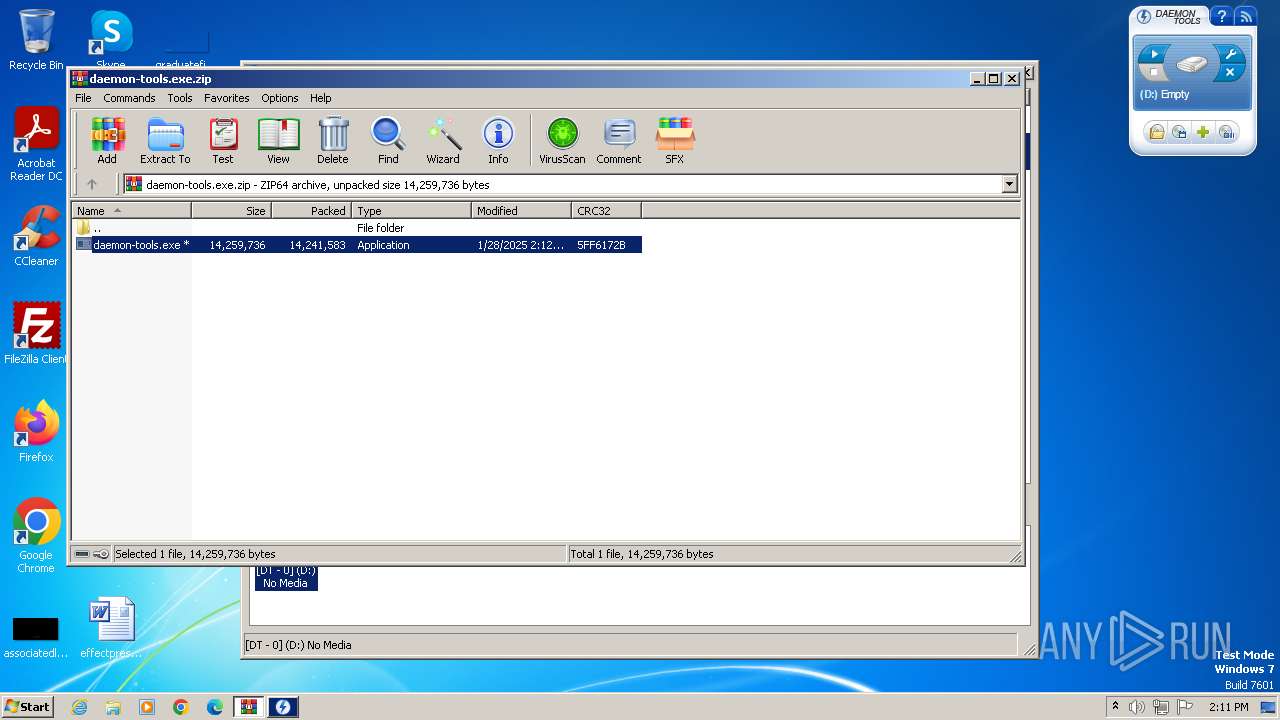The height and width of the screenshot is (720, 1280).
Task: Select Acrobat Reader DC desktop icon
Action: pyautogui.click(x=36, y=144)
